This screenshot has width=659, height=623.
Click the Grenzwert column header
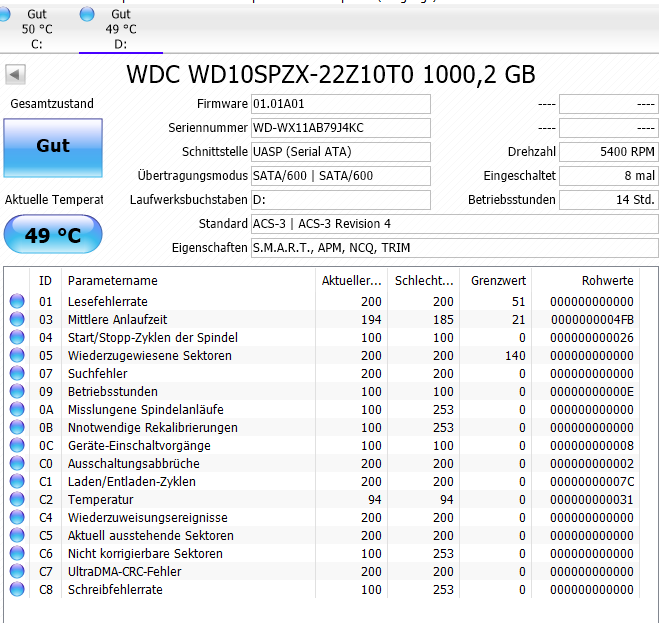[x=496, y=280]
